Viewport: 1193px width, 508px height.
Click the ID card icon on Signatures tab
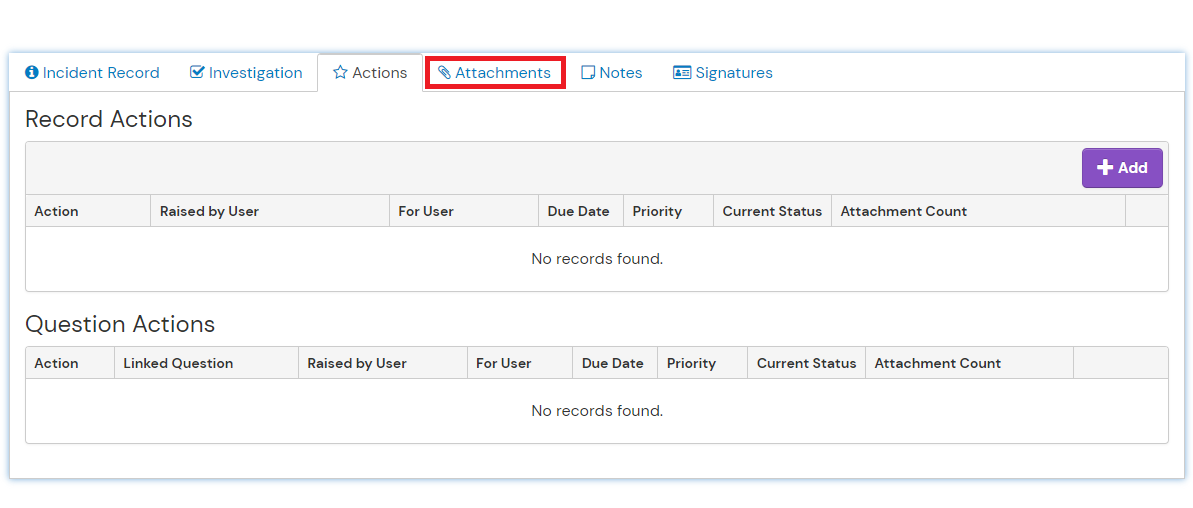tap(682, 73)
